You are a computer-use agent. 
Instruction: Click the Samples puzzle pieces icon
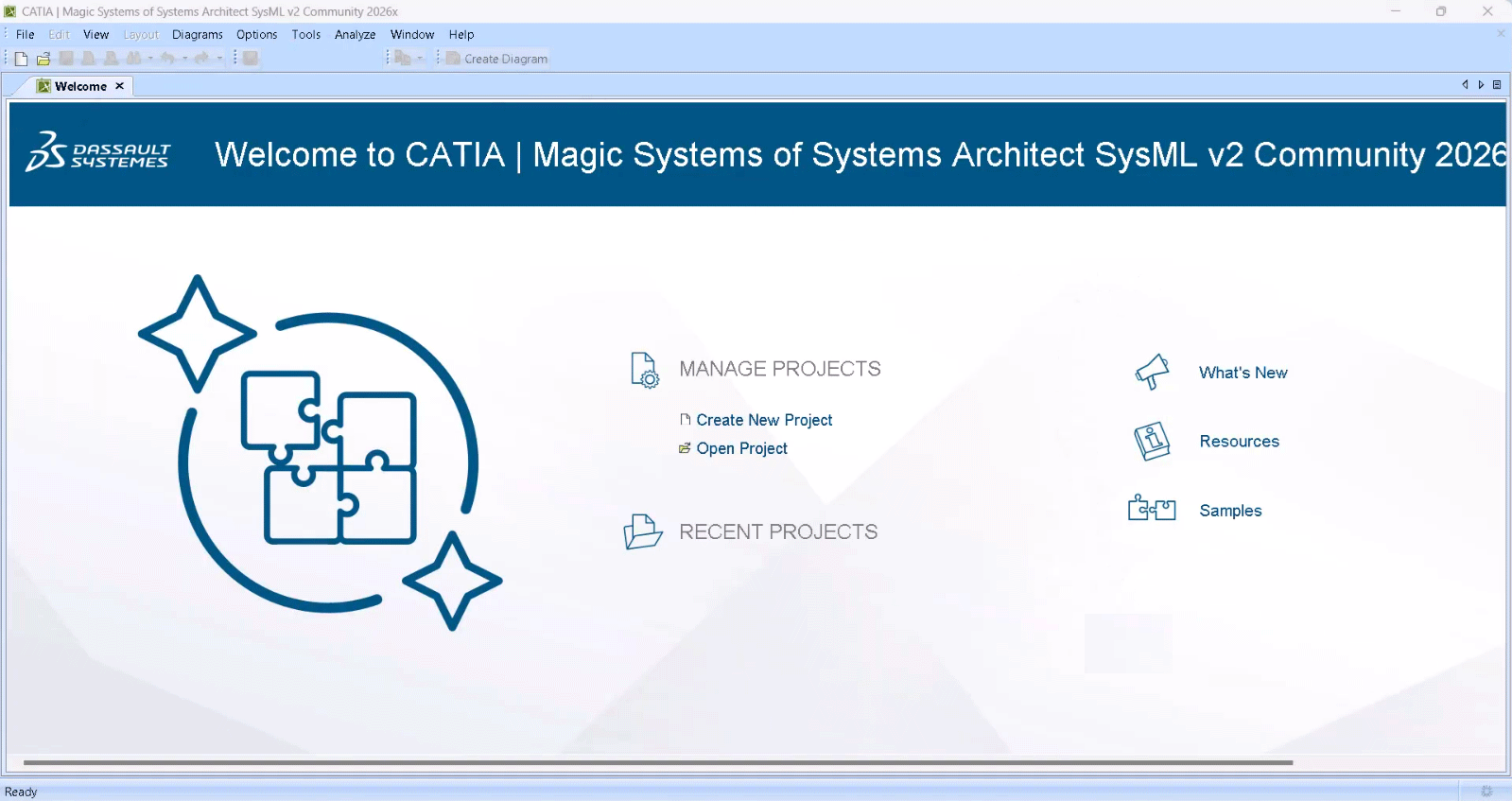pos(1152,509)
